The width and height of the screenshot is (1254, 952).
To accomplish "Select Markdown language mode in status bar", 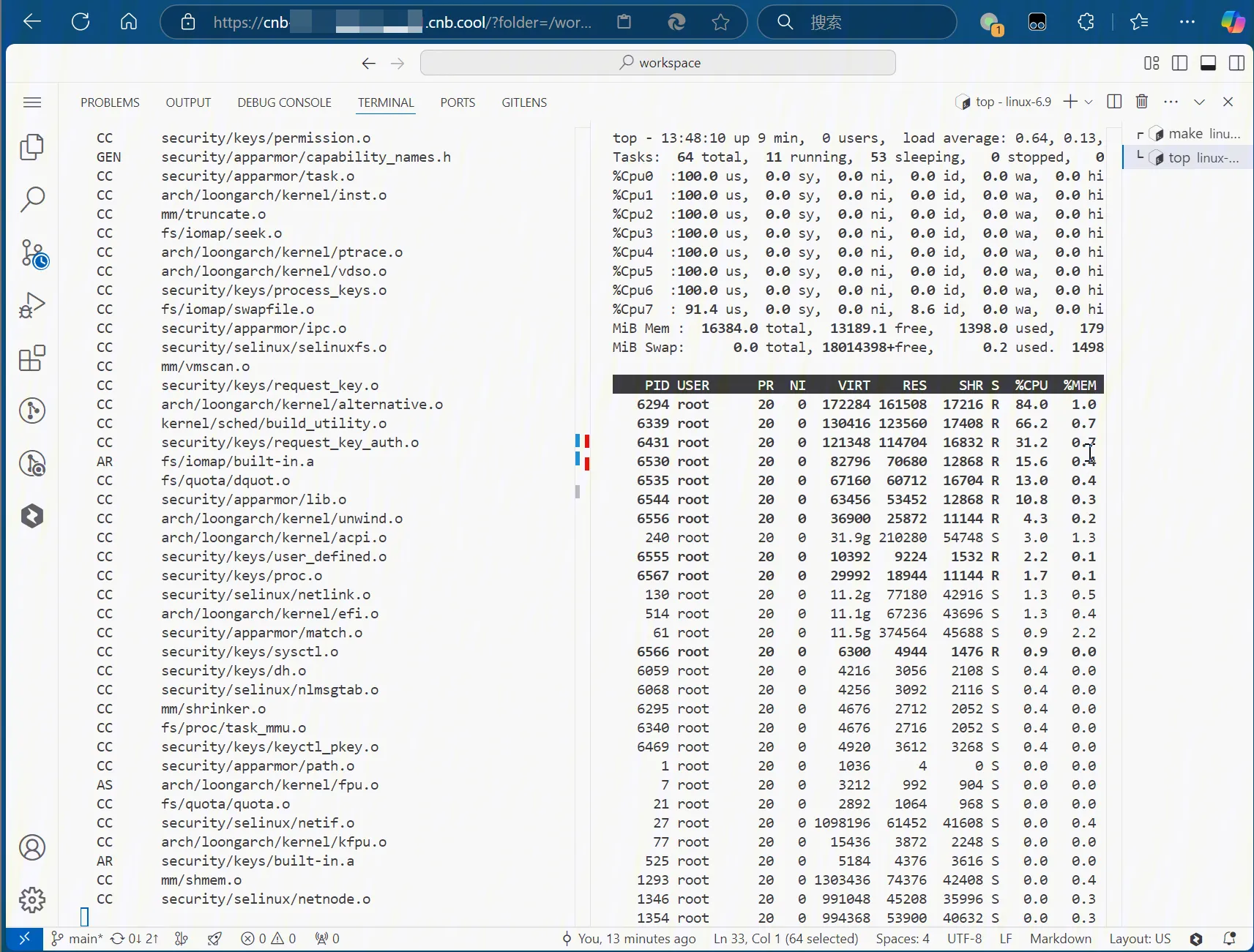I will click(1060, 938).
